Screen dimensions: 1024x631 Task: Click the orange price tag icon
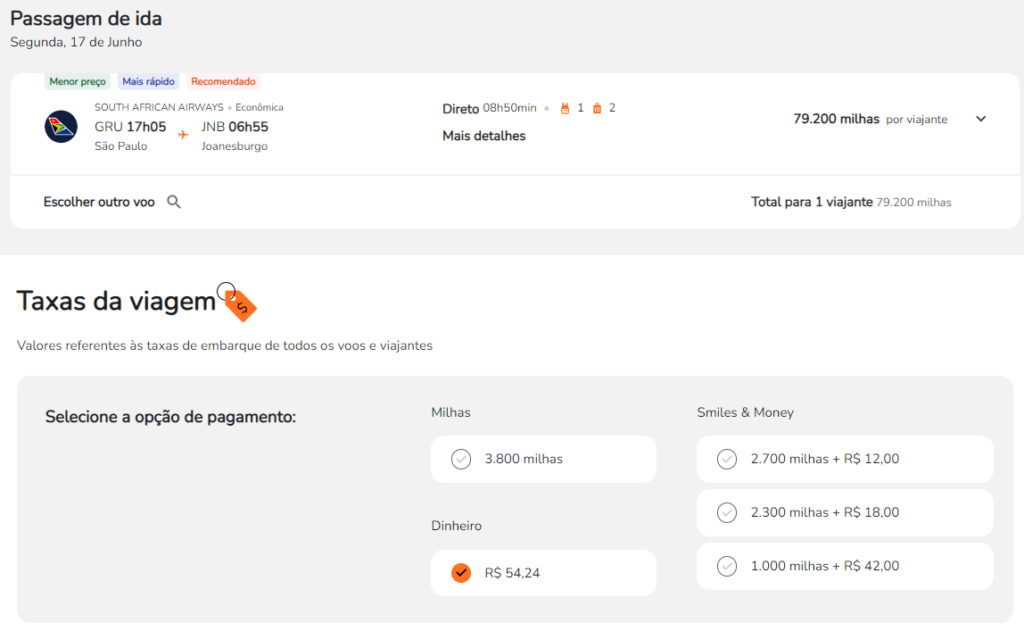pos(238,302)
